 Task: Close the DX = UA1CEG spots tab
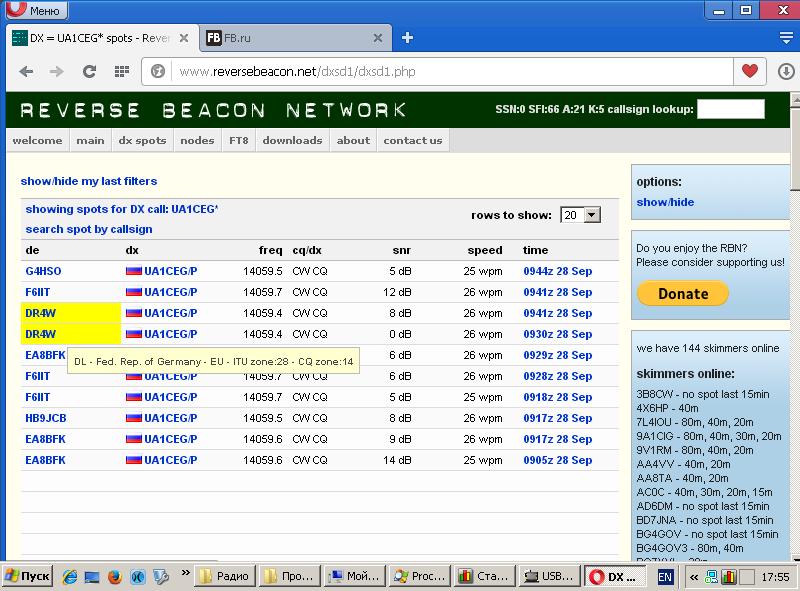[184, 38]
